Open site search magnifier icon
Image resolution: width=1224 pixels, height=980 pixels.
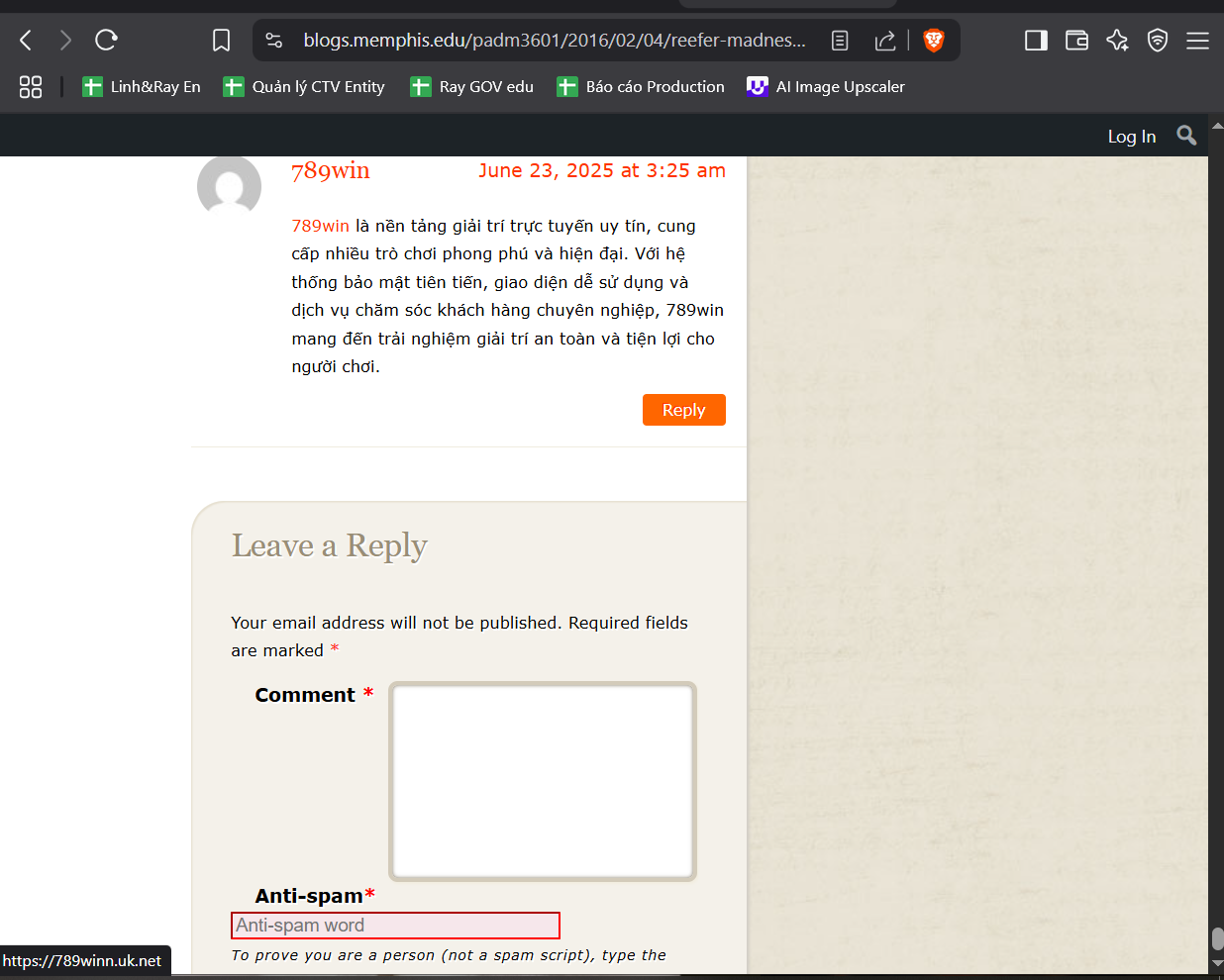(1186, 136)
